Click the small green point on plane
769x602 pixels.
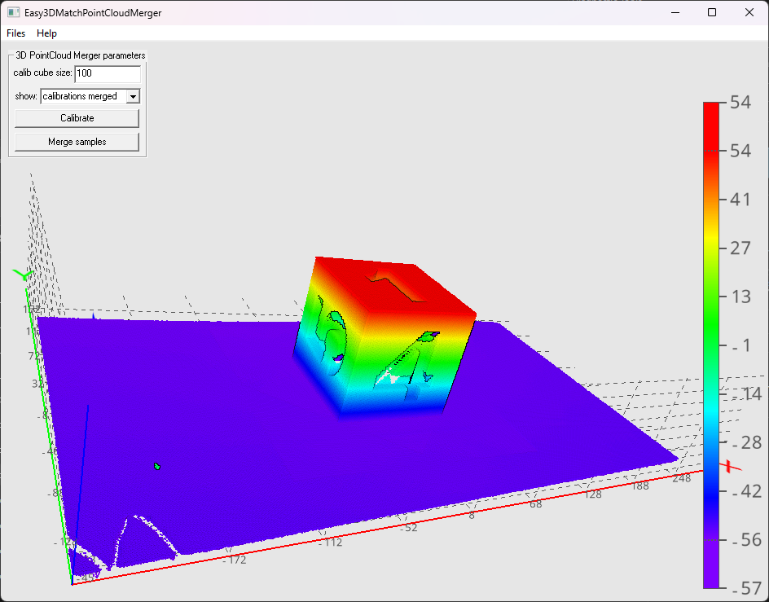158,466
